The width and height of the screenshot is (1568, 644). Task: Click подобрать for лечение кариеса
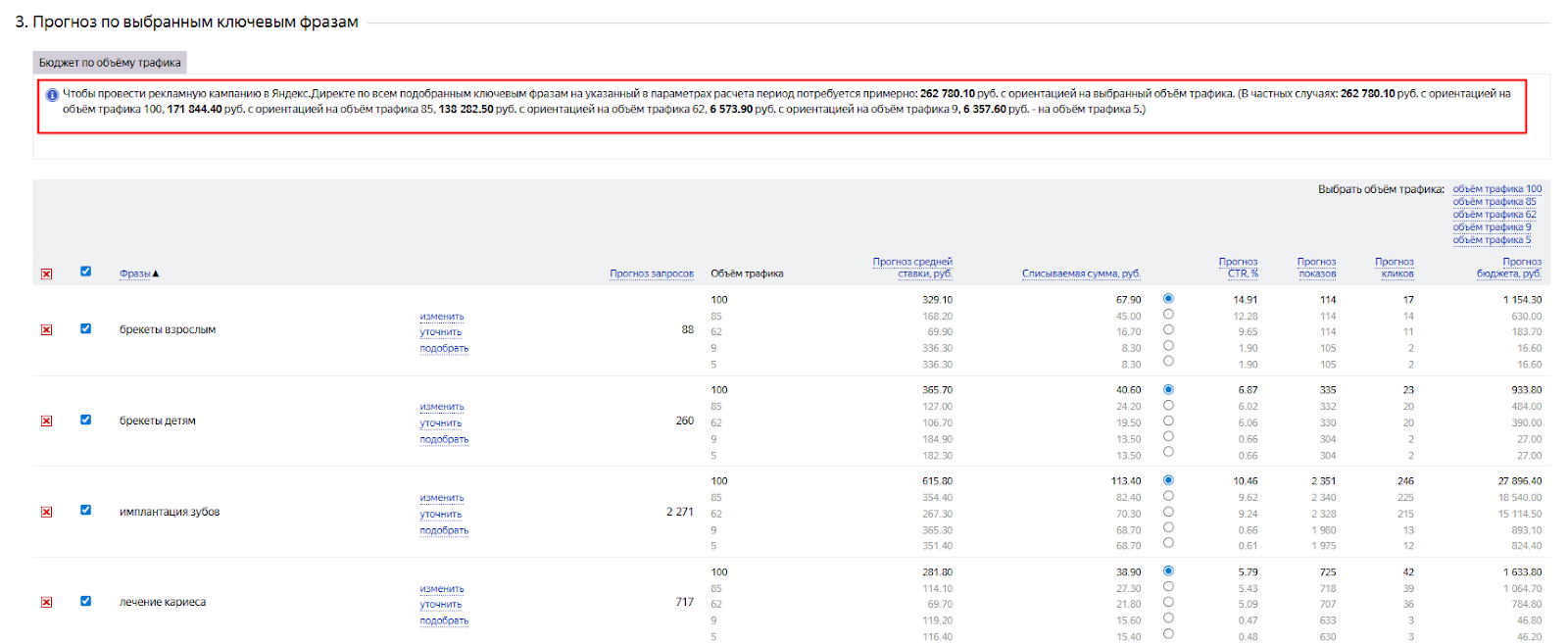point(444,621)
